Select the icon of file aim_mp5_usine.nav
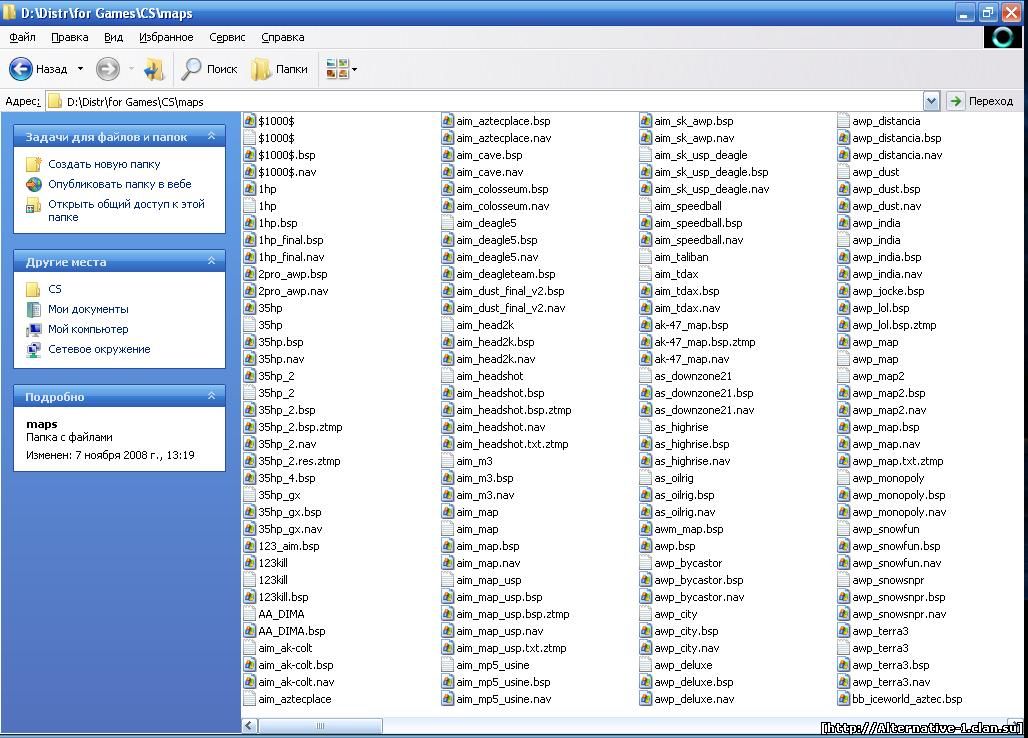 [448, 699]
